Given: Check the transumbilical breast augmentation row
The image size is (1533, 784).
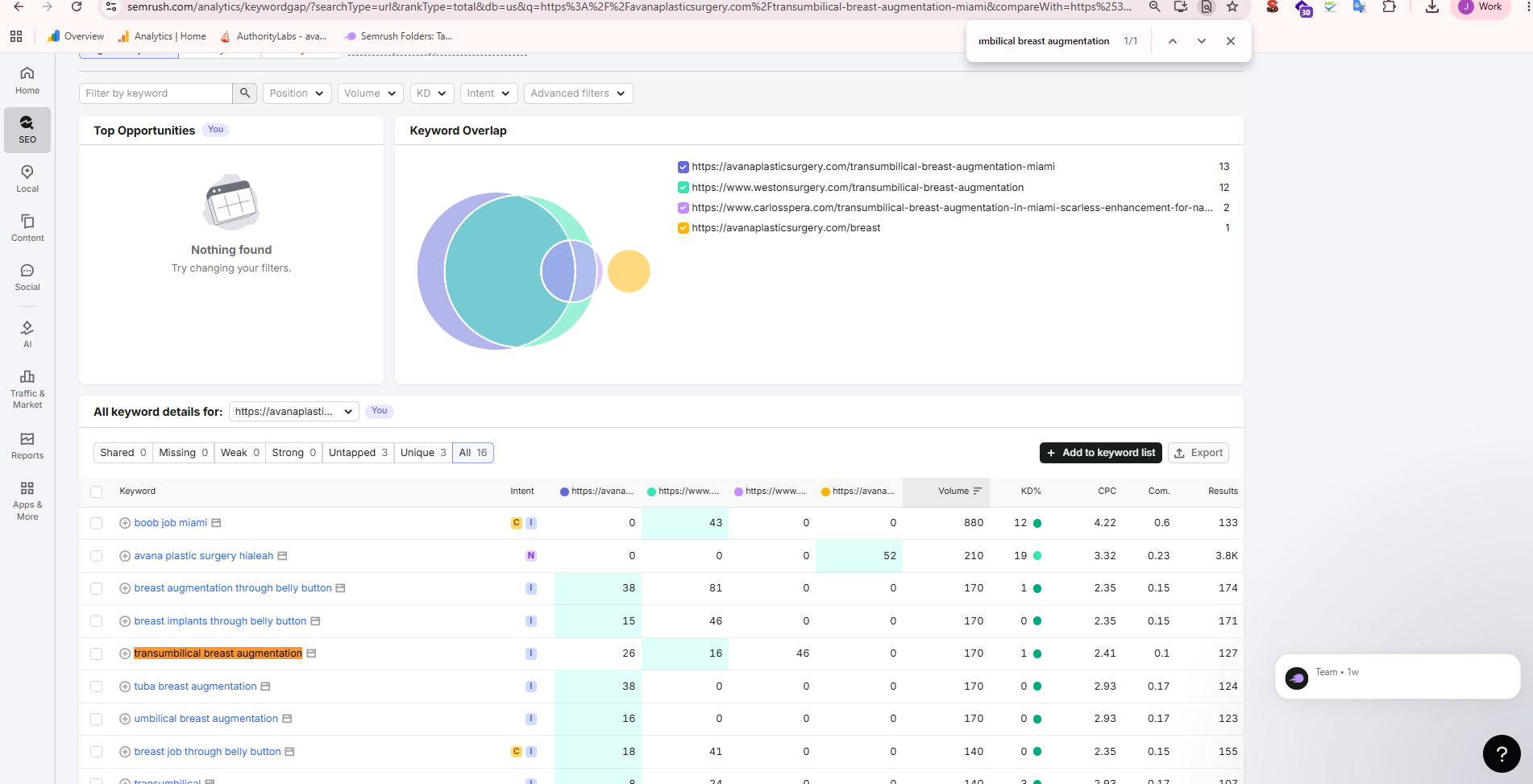Looking at the screenshot, I should (97, 653).
